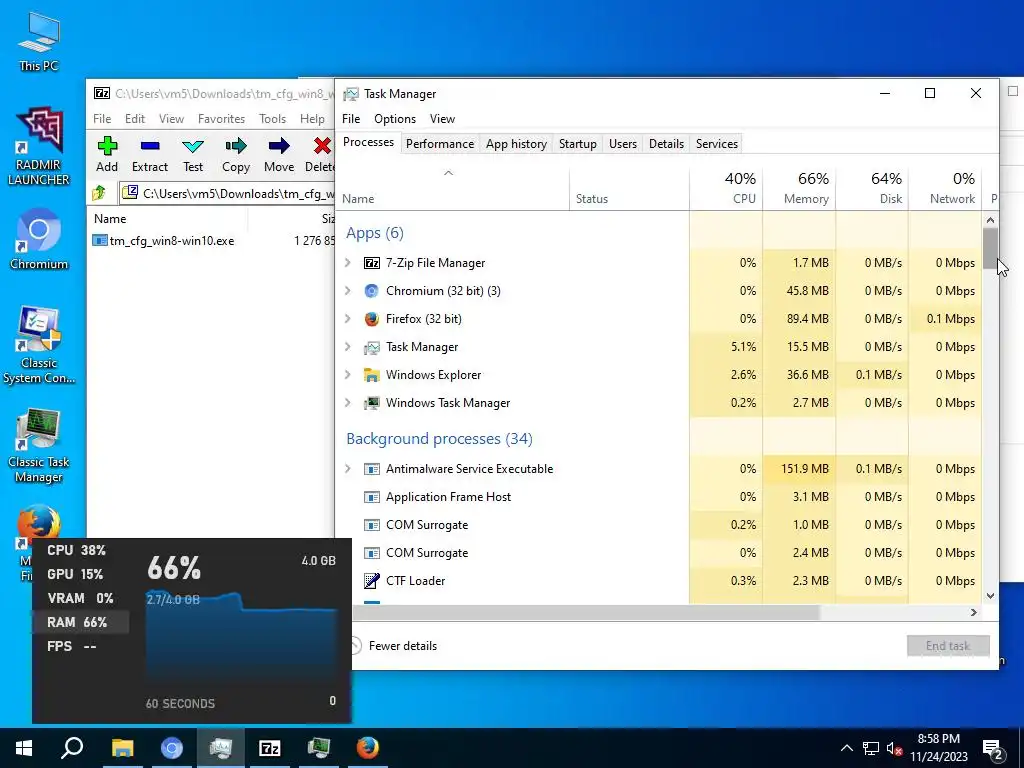The width and height of the screenshot is (1024, 768).
Task: Switch to Details tab
Action: point(666,144)
